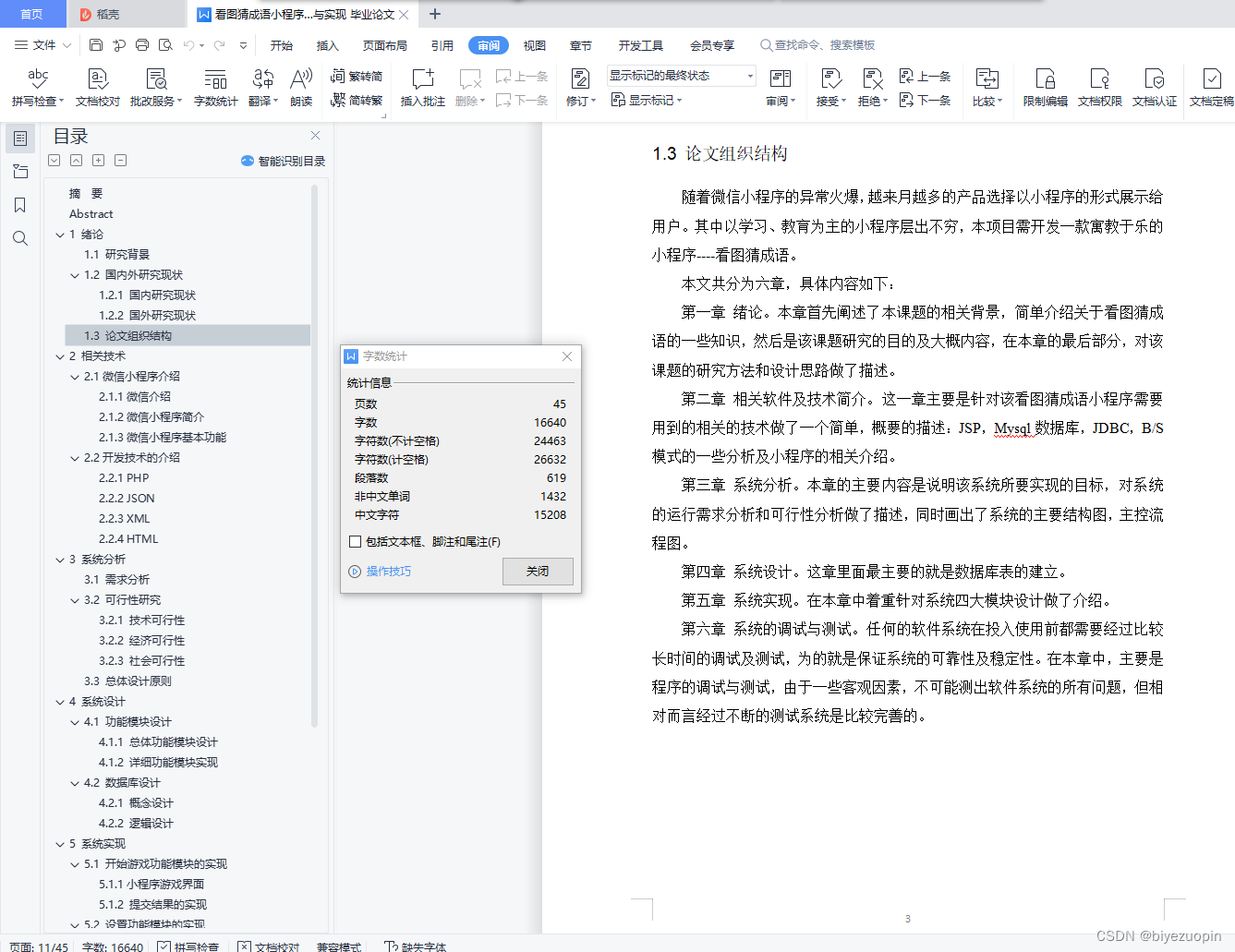Open the 开始 ribbon tab

click(x=282, y=45)
